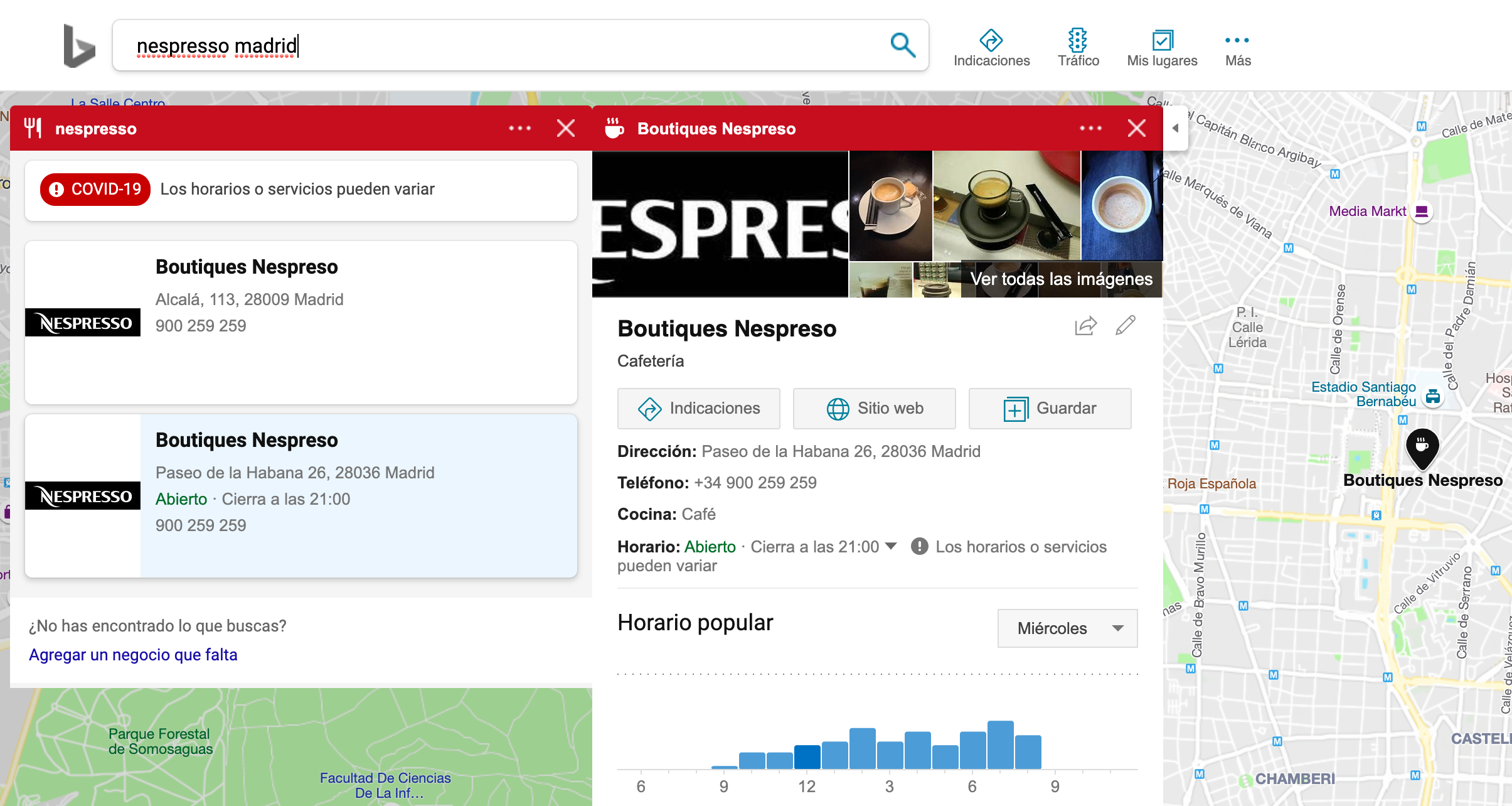Open the Tráfico view

click(1078, 48)
